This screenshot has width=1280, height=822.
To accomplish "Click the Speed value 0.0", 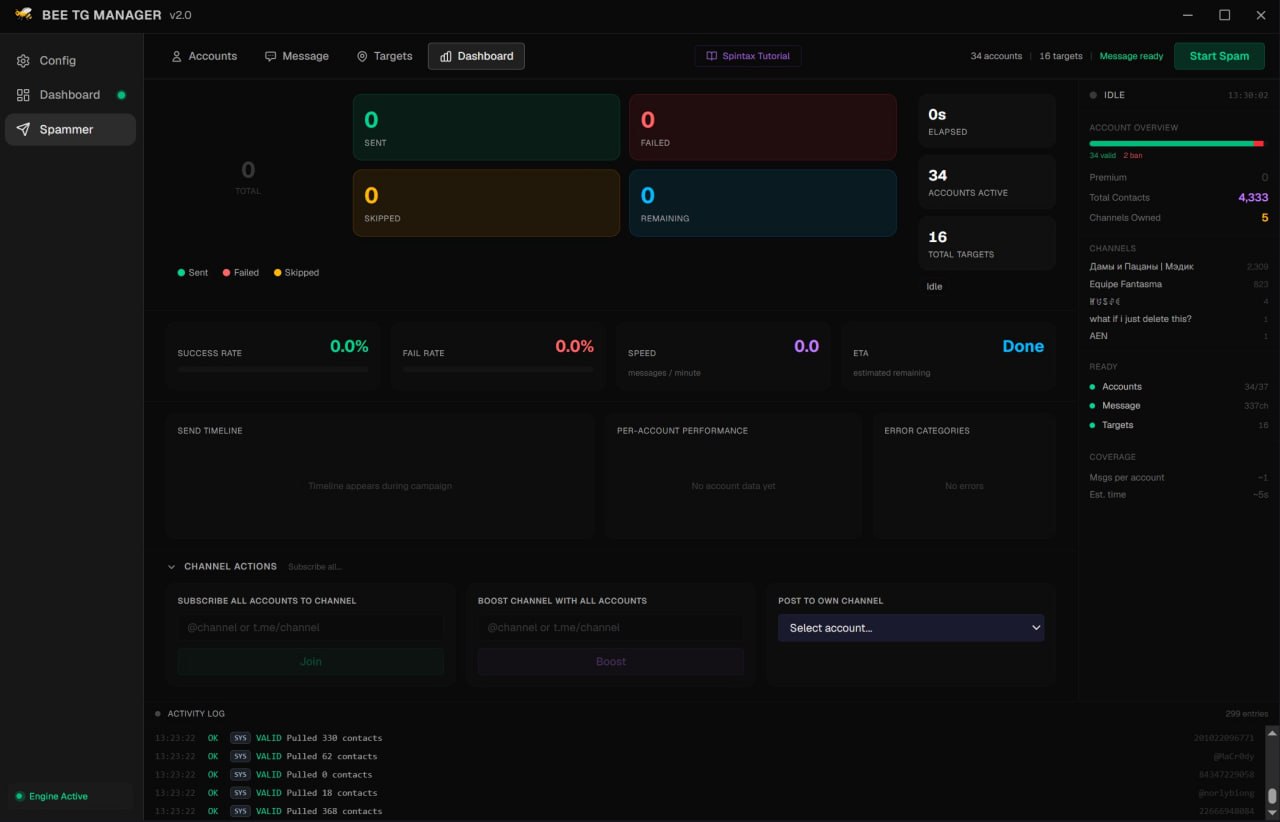I will 806,346.
